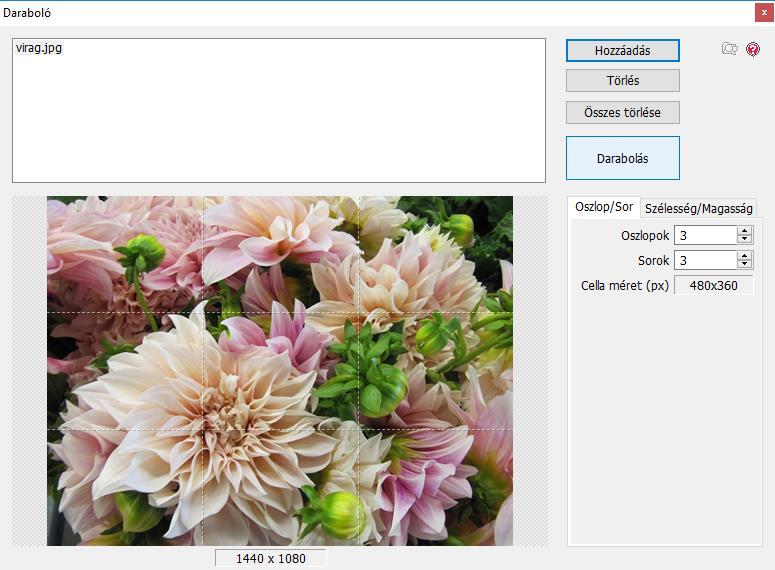775x570 pixels.
Task: Click into the Oszlopok number field
Action: point(706,235)
